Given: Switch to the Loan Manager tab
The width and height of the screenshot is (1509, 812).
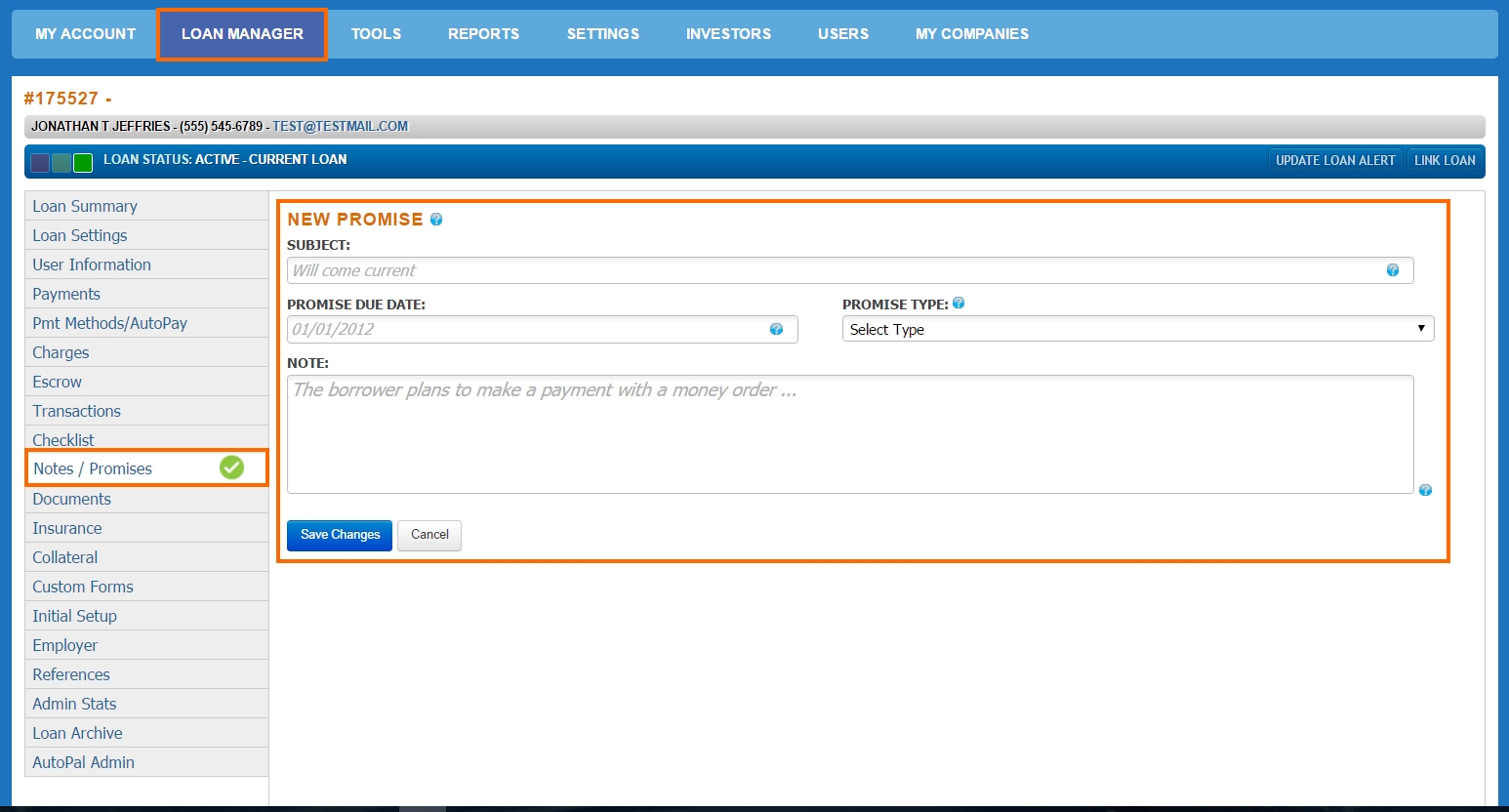Looking at the screenshot, I should pos(242,34).
